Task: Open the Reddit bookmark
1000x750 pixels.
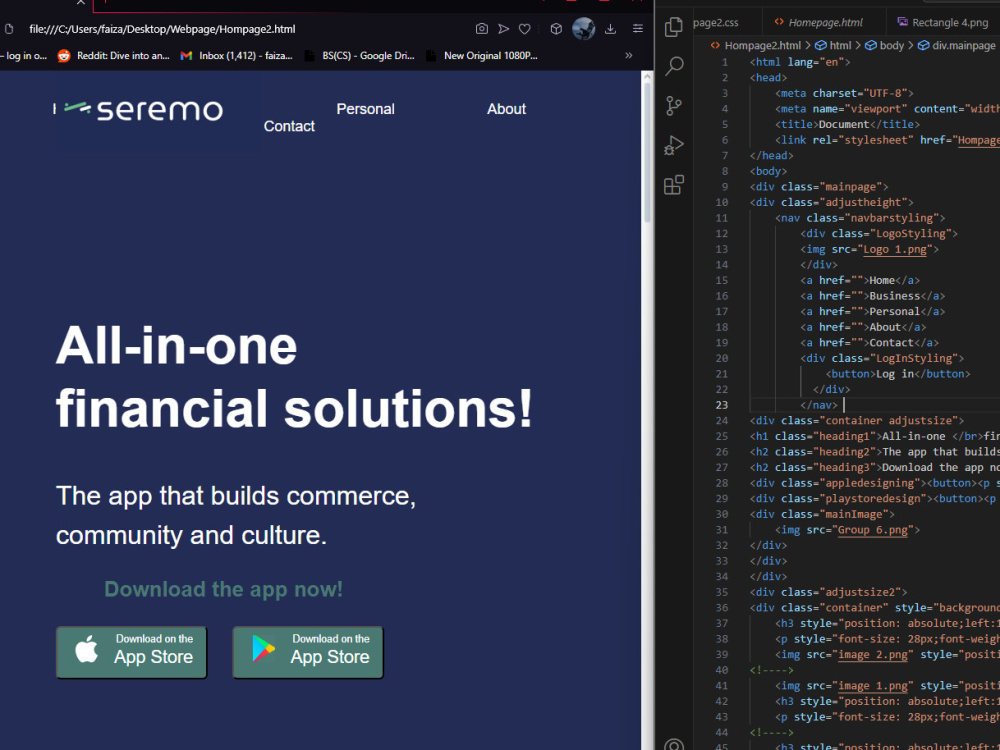Action: point(114,55)
